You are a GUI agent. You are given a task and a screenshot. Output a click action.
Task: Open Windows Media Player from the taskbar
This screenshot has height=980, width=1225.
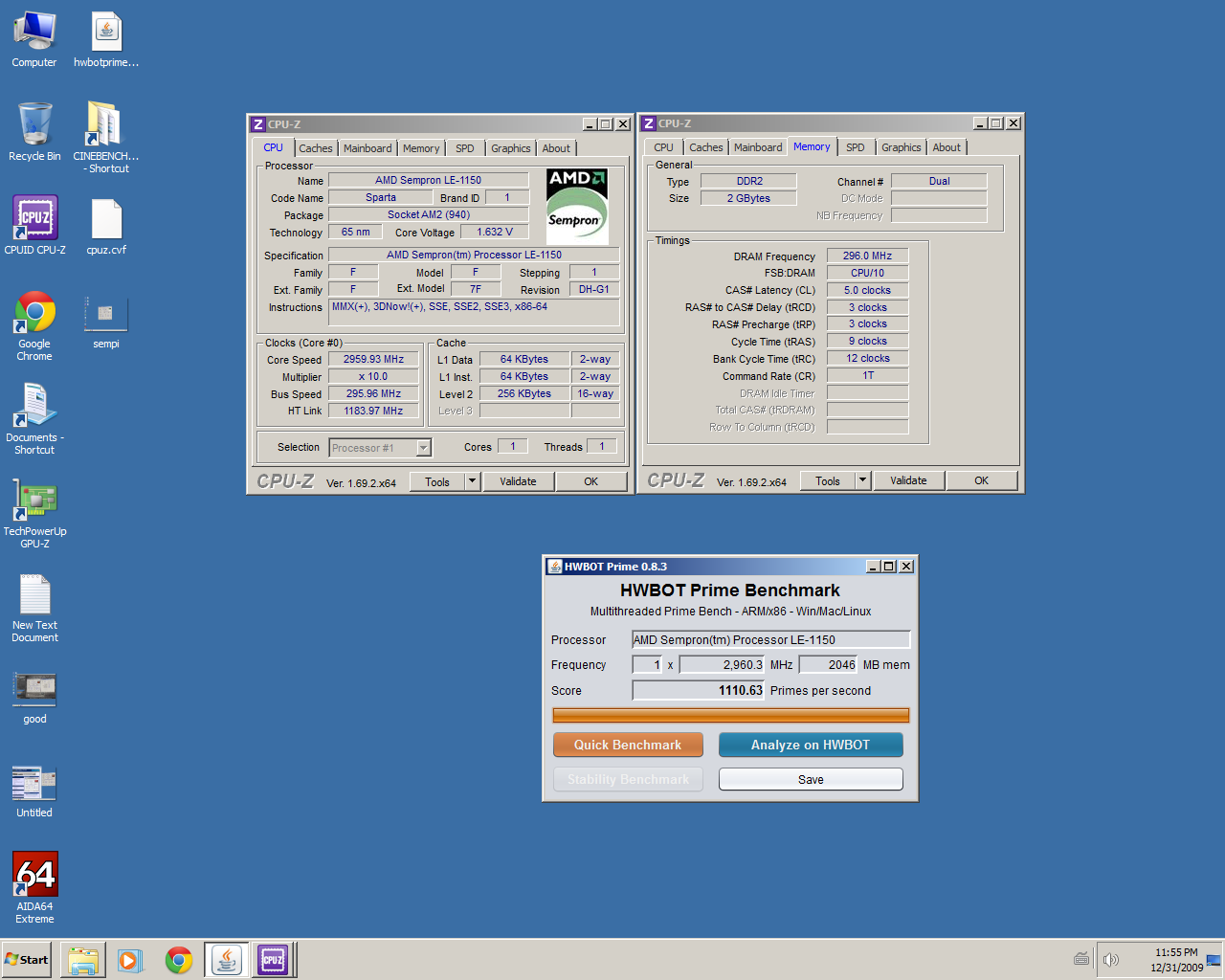coord(130,960)
